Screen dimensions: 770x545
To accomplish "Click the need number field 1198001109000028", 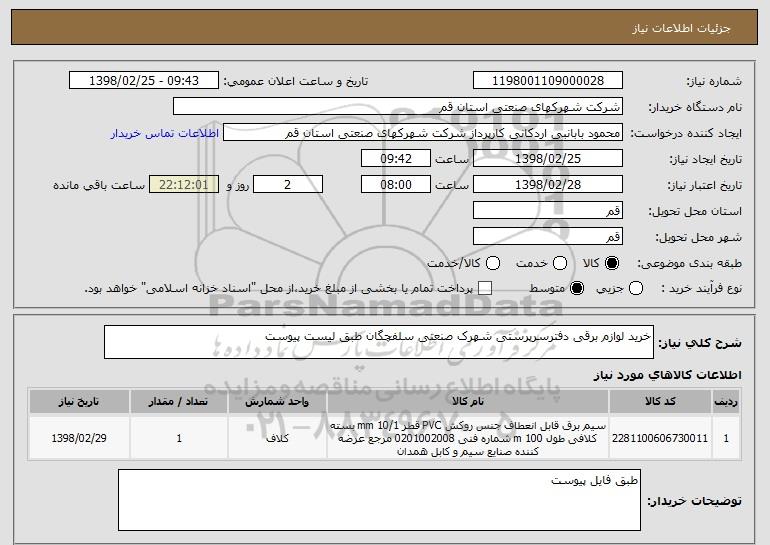I will (548, 81).
